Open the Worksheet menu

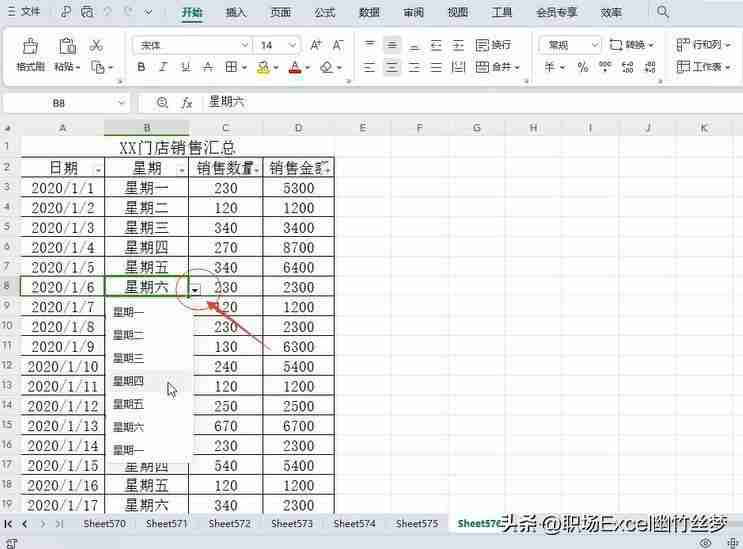703,67
